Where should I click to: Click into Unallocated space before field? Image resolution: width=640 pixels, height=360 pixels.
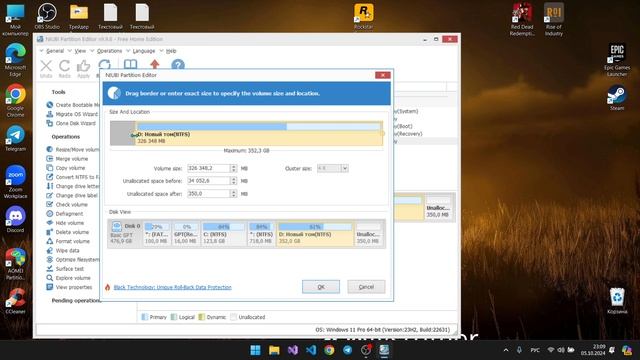[209, 181]
